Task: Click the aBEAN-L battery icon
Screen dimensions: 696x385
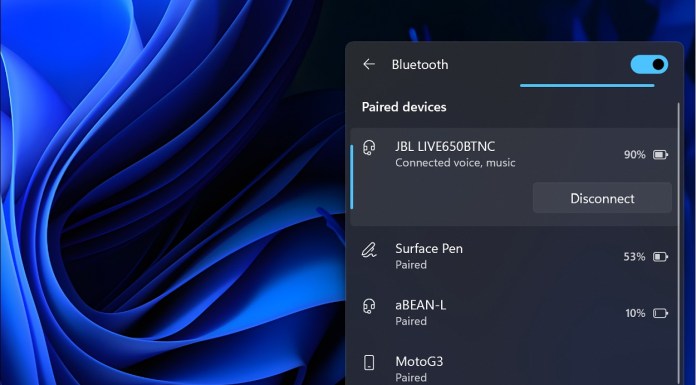Action: (x=660, y=313)
